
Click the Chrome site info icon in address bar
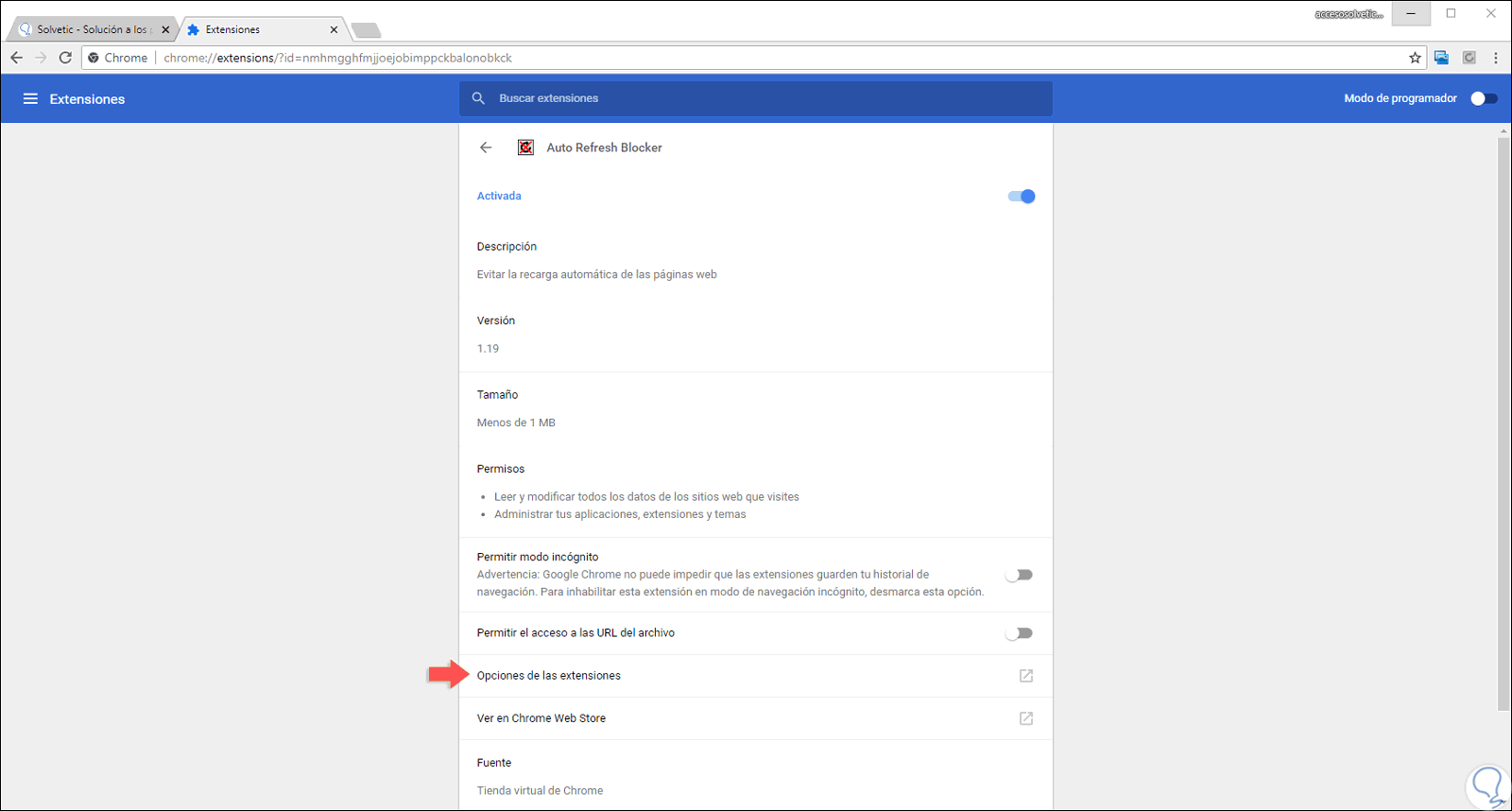(94, 58)
